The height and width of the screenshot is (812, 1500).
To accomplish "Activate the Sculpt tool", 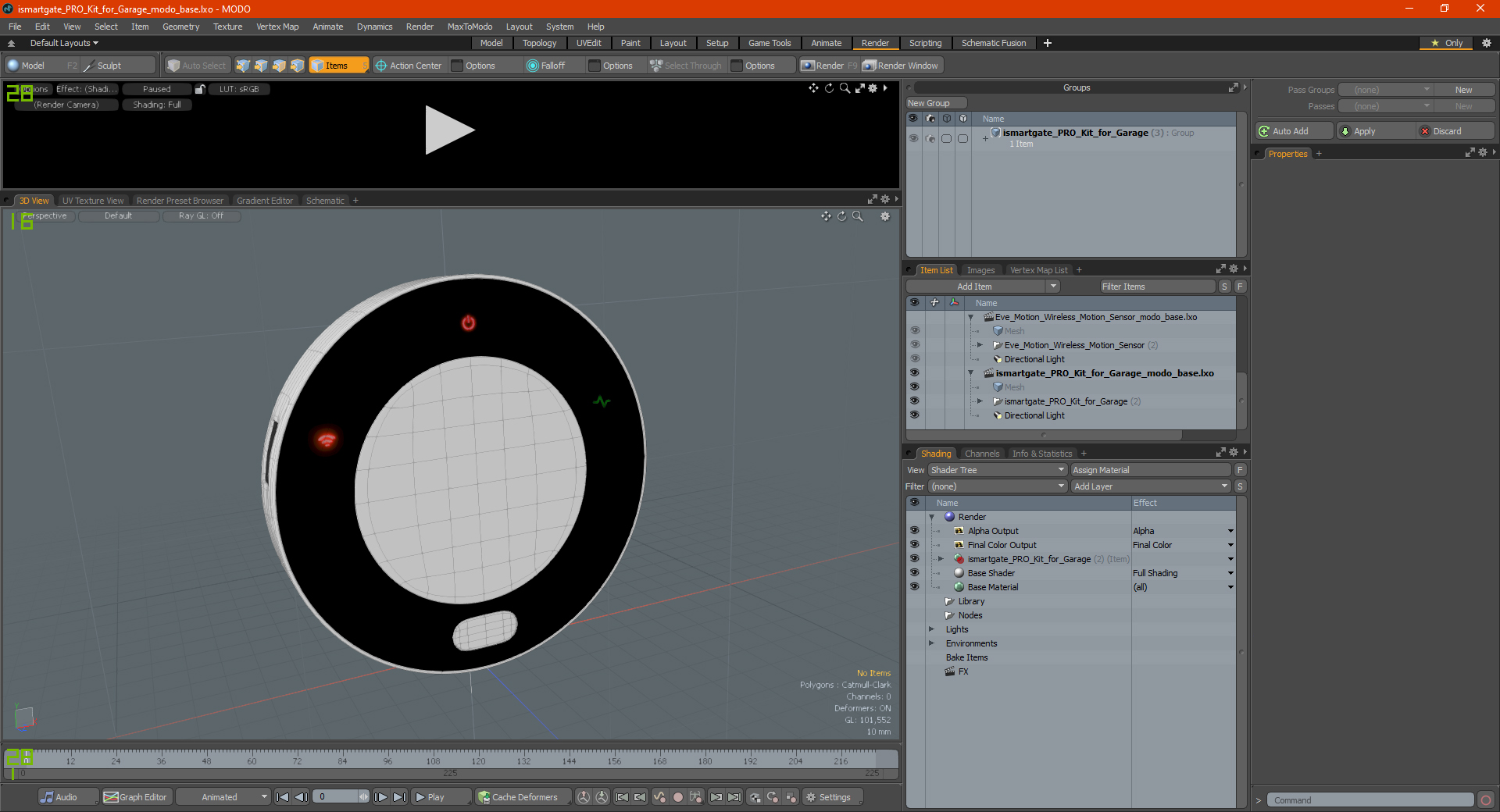I will pos(119,66).
